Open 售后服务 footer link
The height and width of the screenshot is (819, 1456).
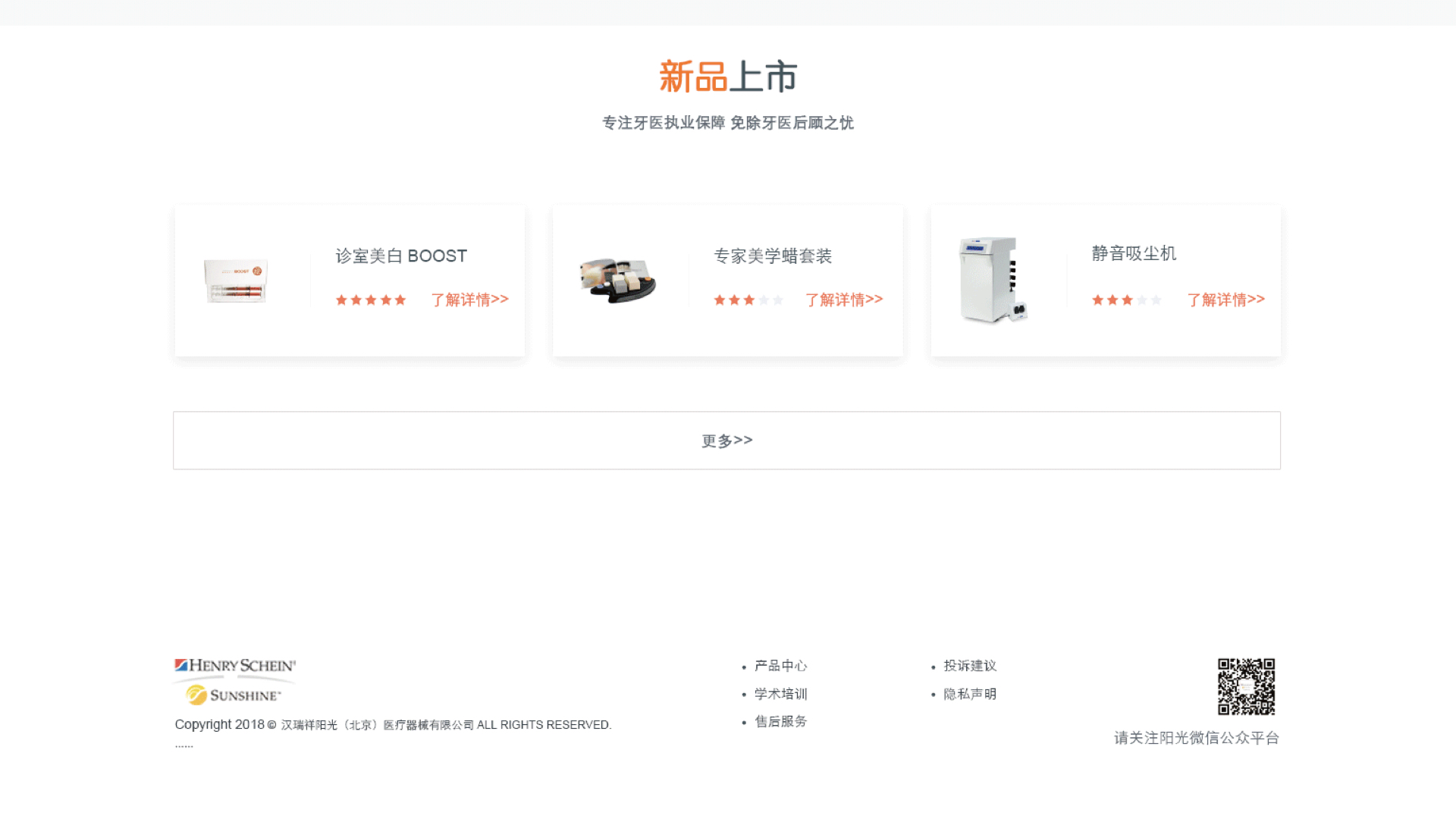click(x=780, y=721)
